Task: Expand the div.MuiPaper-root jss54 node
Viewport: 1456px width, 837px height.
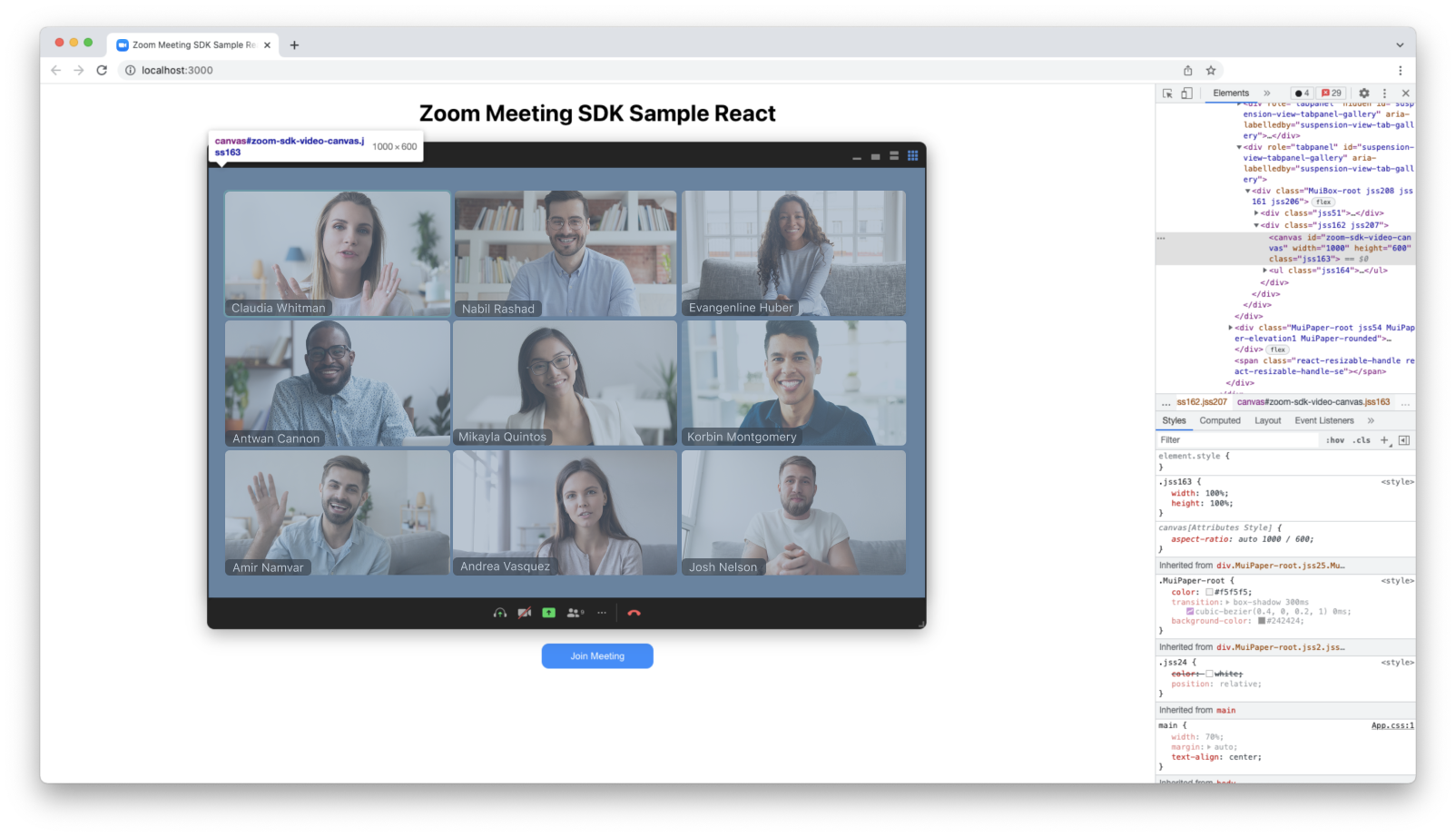Action: click(1230, 327)
